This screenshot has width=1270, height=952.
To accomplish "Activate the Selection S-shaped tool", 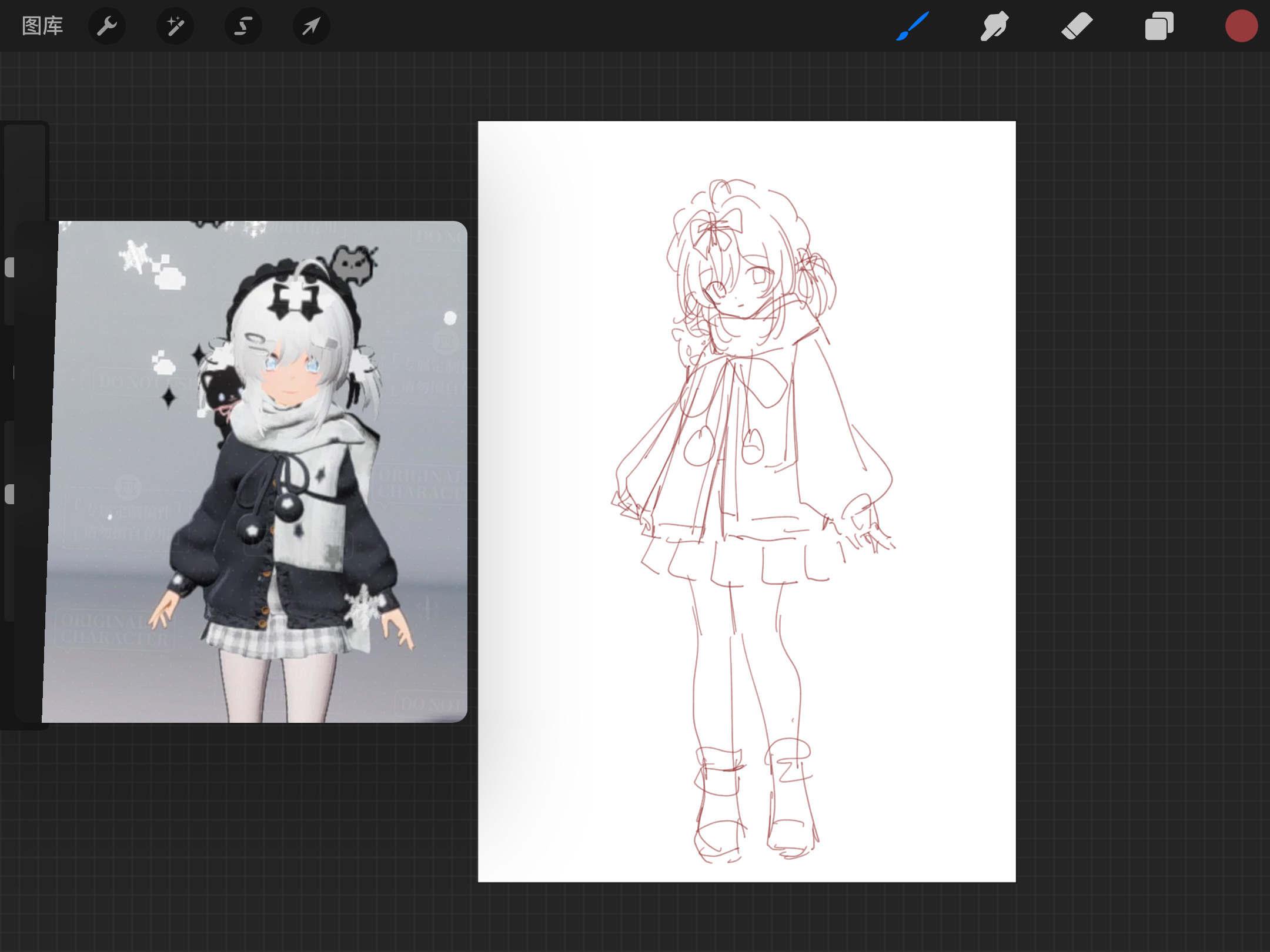I will click(x=243, y=26).
